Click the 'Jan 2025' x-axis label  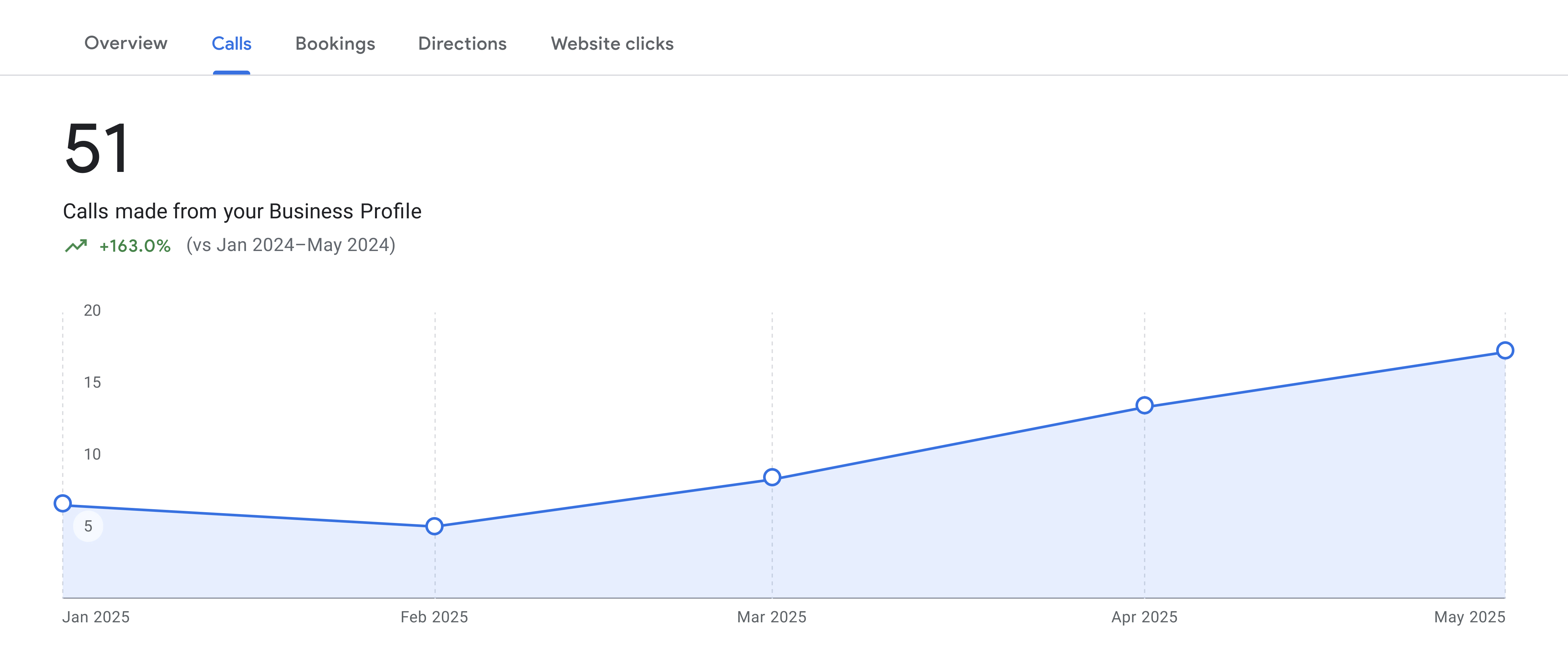pos(96,617)
